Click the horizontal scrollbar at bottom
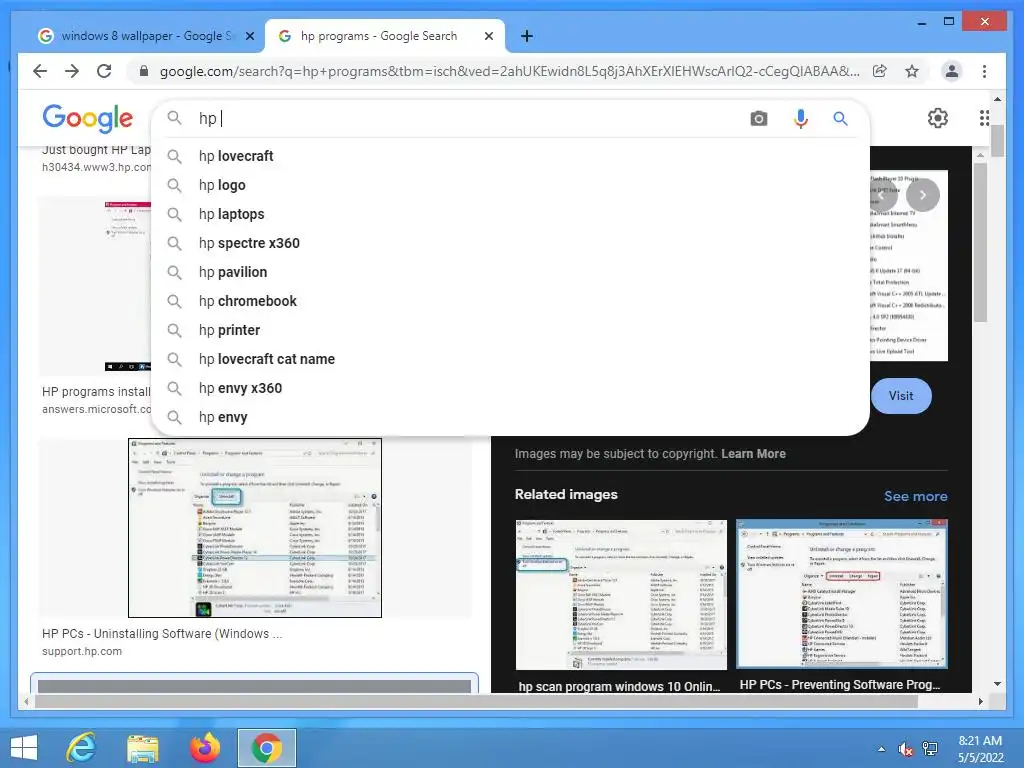1024x768 pixels. (x=476, y=701)
